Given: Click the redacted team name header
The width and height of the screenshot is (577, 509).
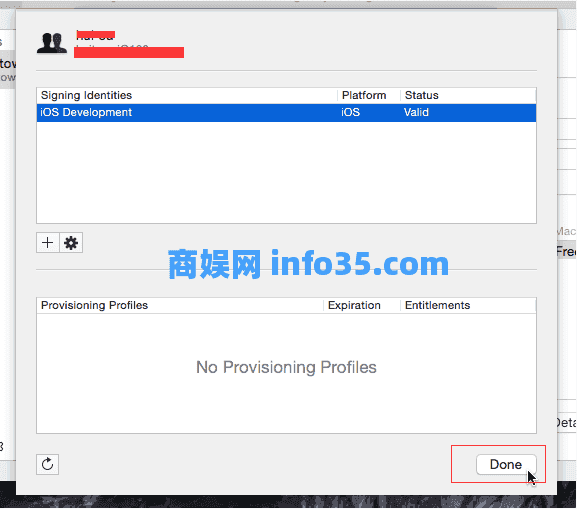Looking at the screenshot, I should tap(96, 35).
